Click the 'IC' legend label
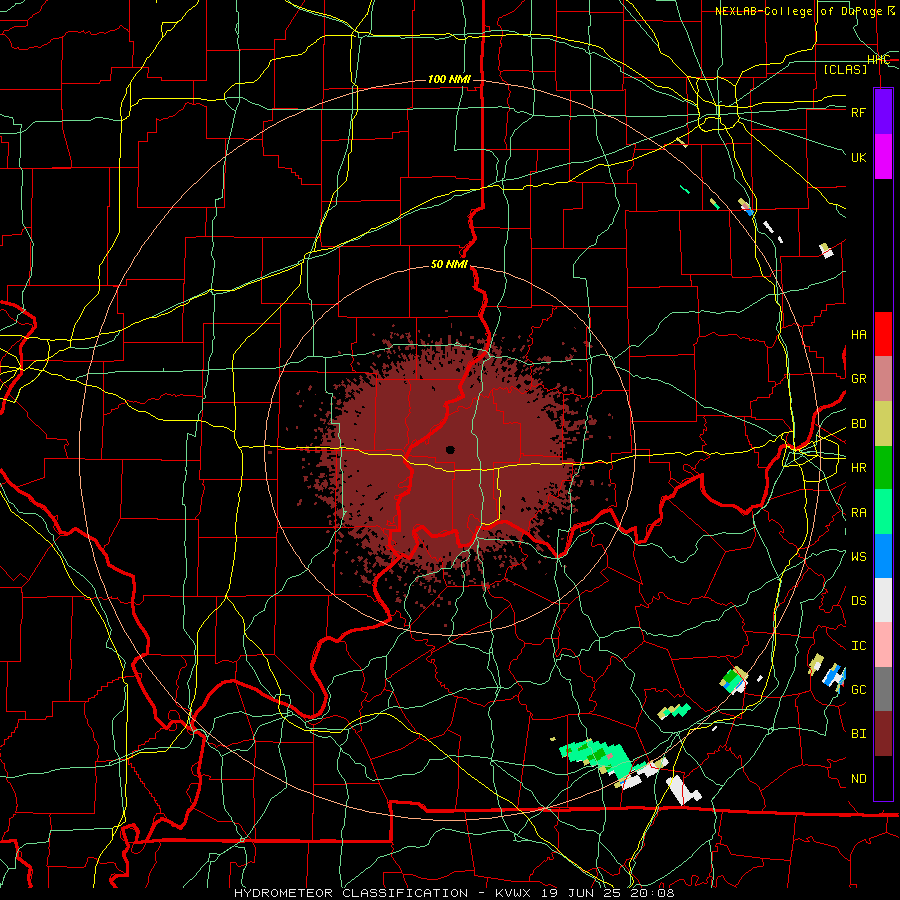This screenshot has height=900, width=900. coord(858,646)
